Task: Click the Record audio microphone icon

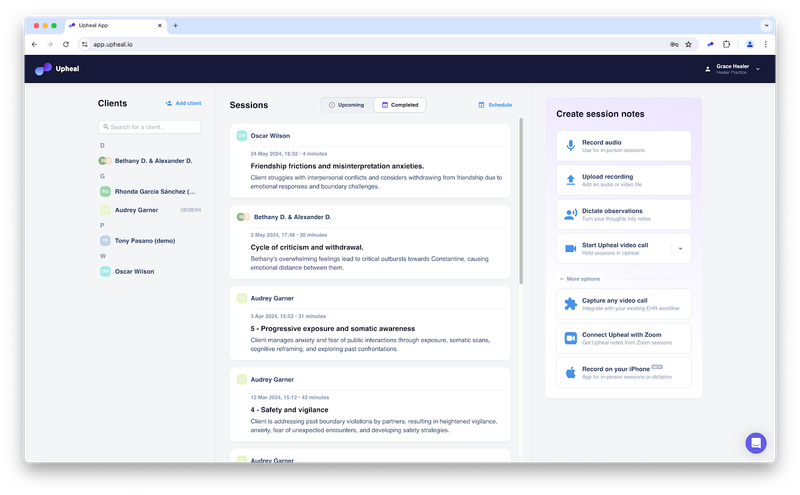Action: pos(570,146)
